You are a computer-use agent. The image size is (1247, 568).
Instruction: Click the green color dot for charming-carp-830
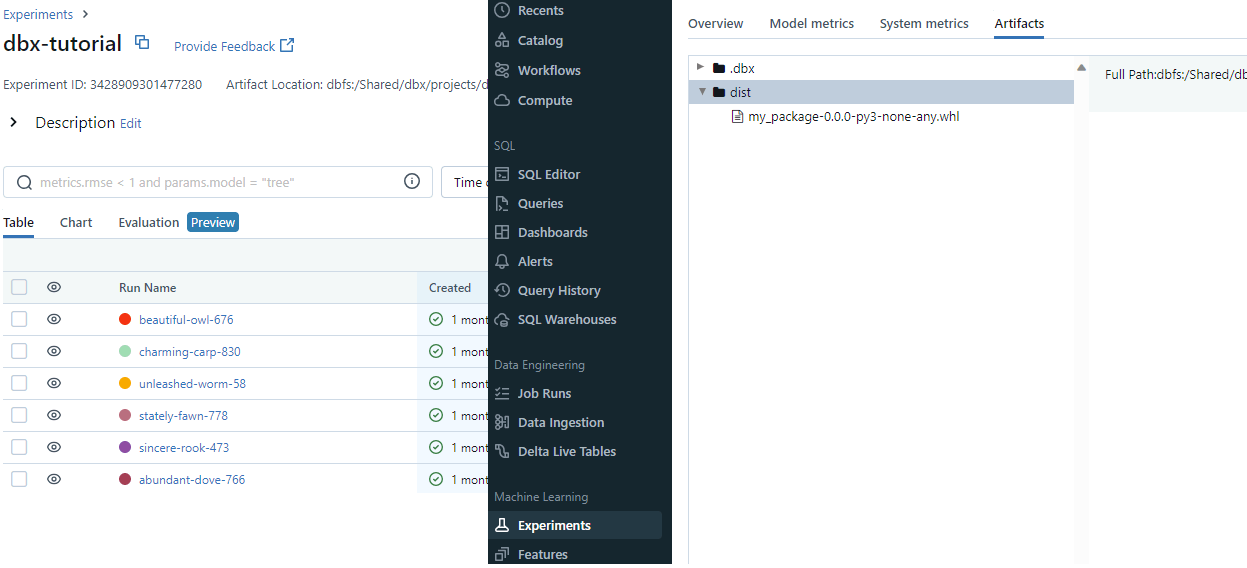(x=125, y=351)
